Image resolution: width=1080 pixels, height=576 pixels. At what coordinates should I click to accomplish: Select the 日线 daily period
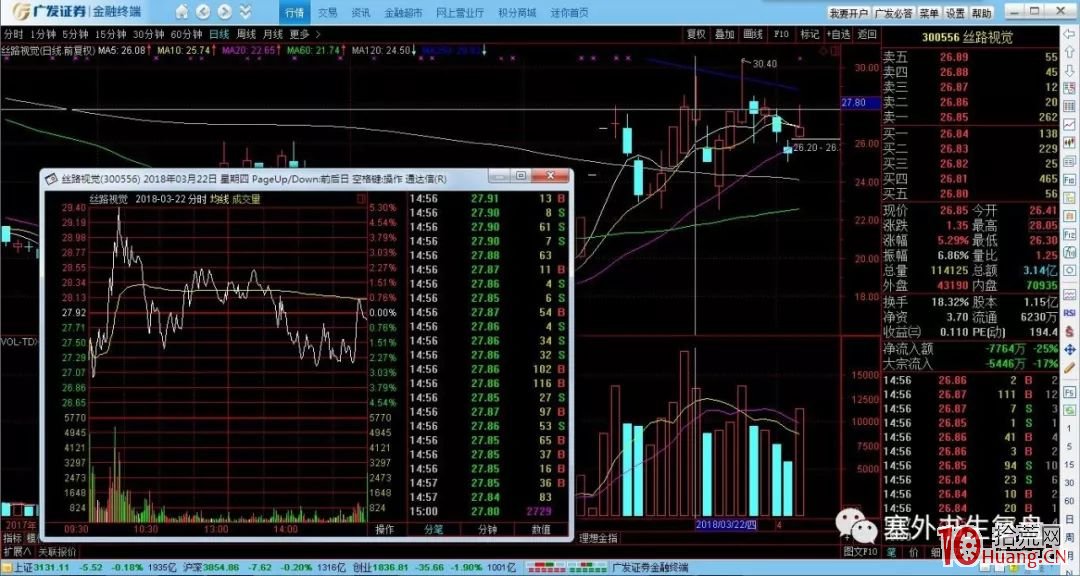point(220,34)
